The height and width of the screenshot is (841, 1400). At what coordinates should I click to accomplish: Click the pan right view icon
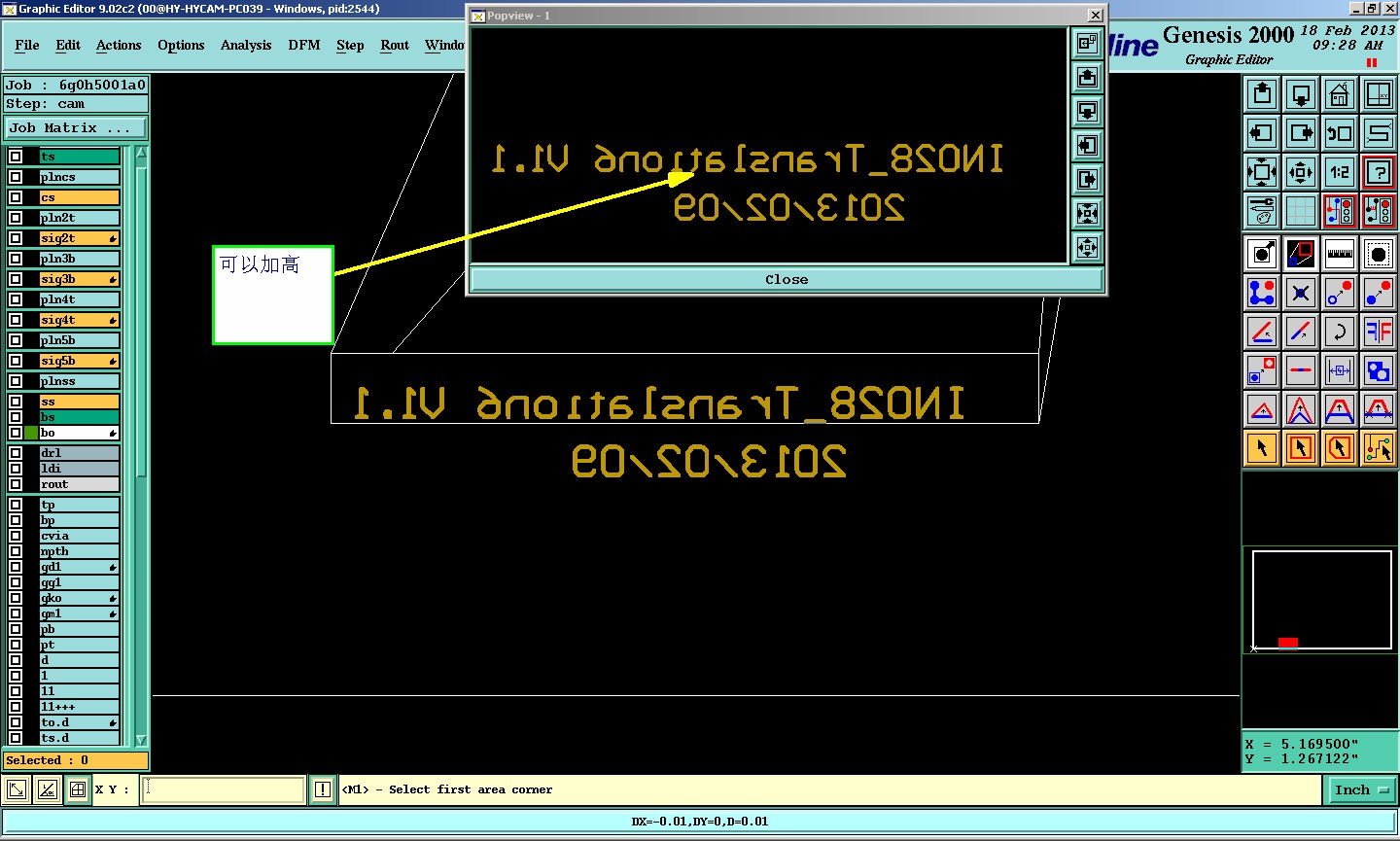[1301, 133]
